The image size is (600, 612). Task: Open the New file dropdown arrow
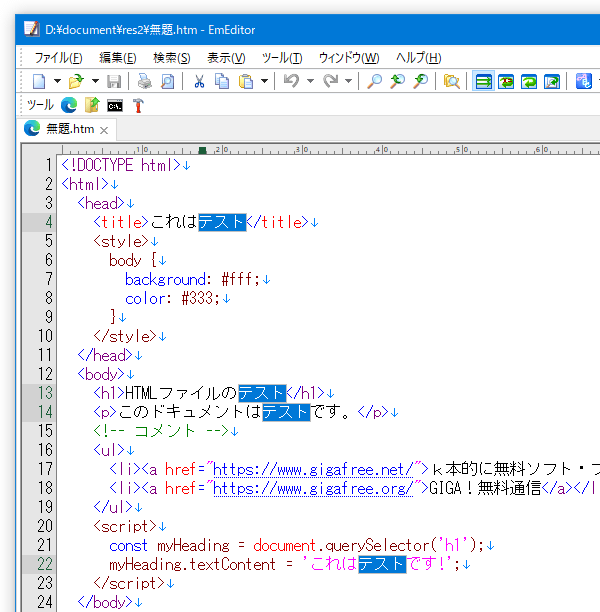(57, 81)
